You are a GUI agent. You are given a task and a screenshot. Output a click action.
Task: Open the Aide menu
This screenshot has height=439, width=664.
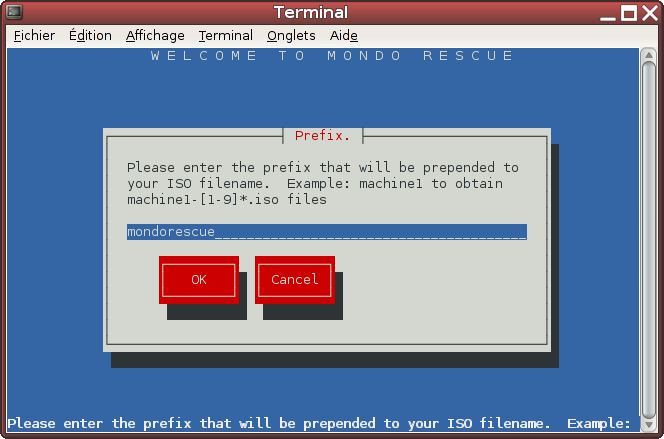[343, 36]
